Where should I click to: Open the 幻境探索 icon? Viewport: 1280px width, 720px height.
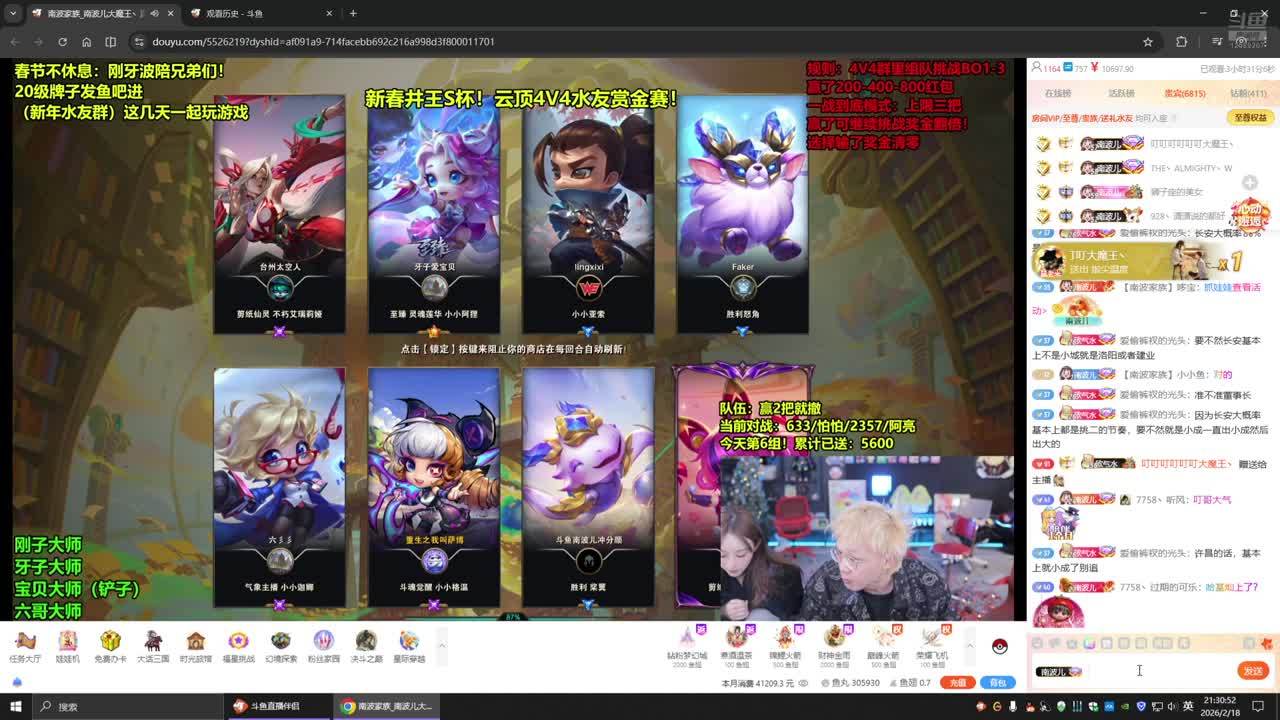pyautogui.click(x=281, y=646)
